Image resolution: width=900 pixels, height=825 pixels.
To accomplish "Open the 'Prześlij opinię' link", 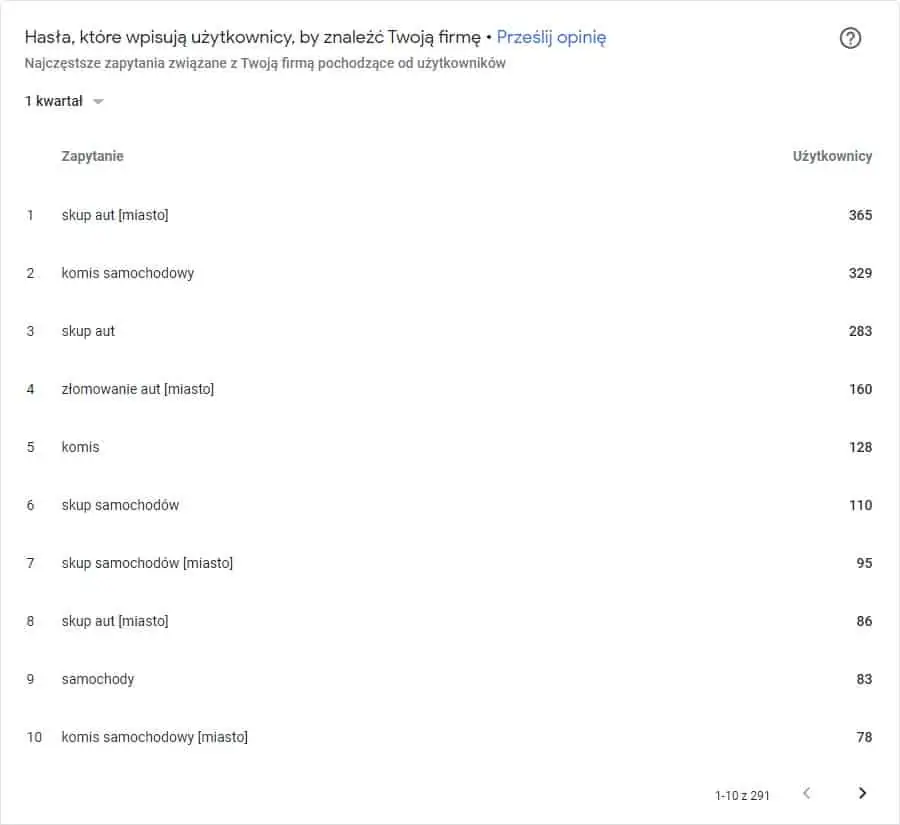I will 551,37.
